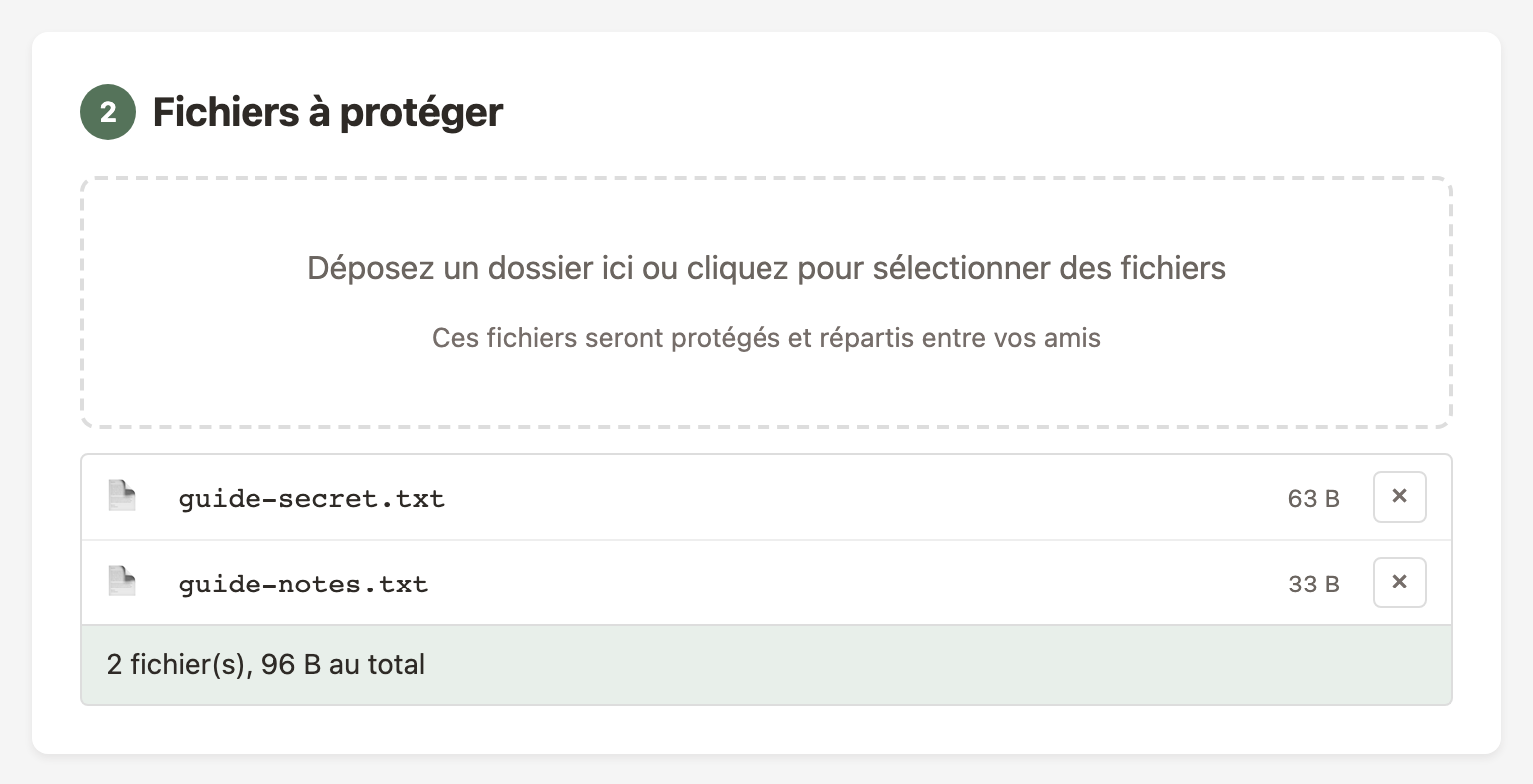The image size is (1533, 784).
Task: Select the guide-secret.txt filename
Action: point(311,498)
